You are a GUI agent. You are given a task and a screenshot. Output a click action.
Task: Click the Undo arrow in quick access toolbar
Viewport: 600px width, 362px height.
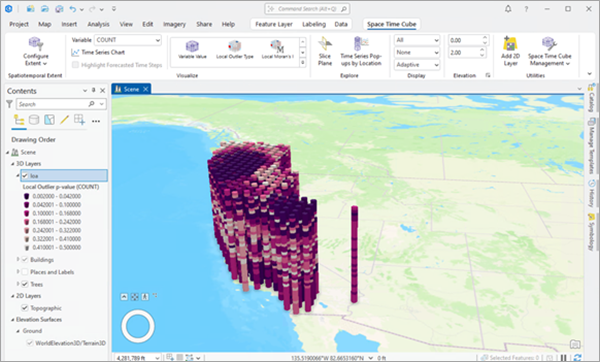point(72,9)
